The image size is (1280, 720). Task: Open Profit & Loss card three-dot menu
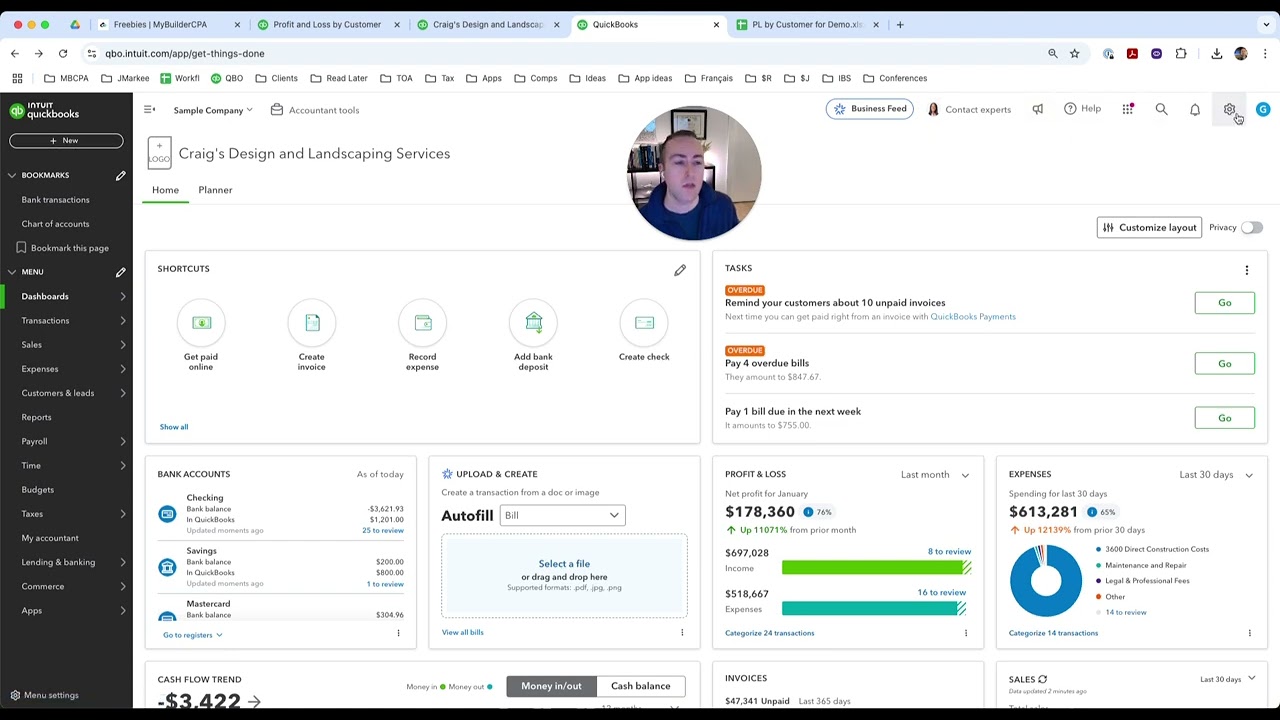click(966, 633)
